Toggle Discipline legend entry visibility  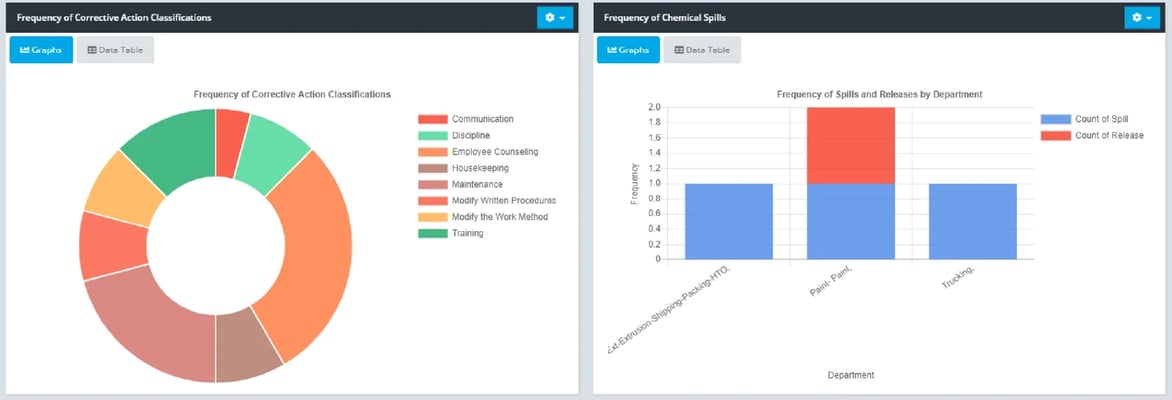coord(470,135)
